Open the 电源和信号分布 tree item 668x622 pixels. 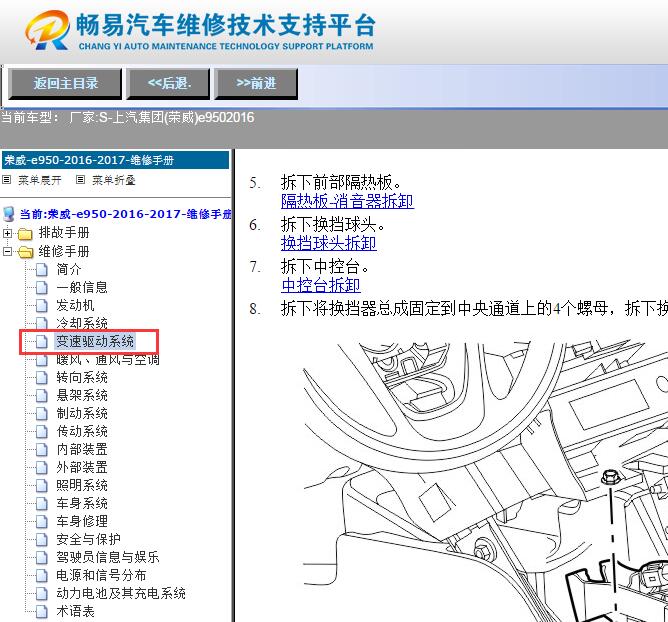click(101, 575)
